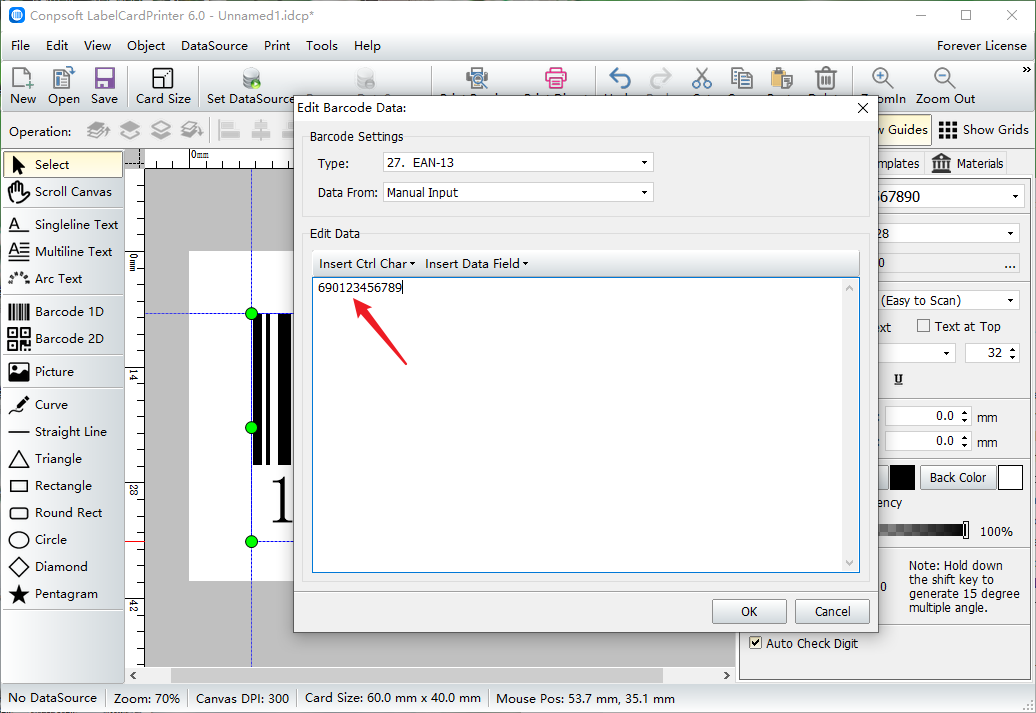Click the Print Preview toolbar icon

point(476,79)
